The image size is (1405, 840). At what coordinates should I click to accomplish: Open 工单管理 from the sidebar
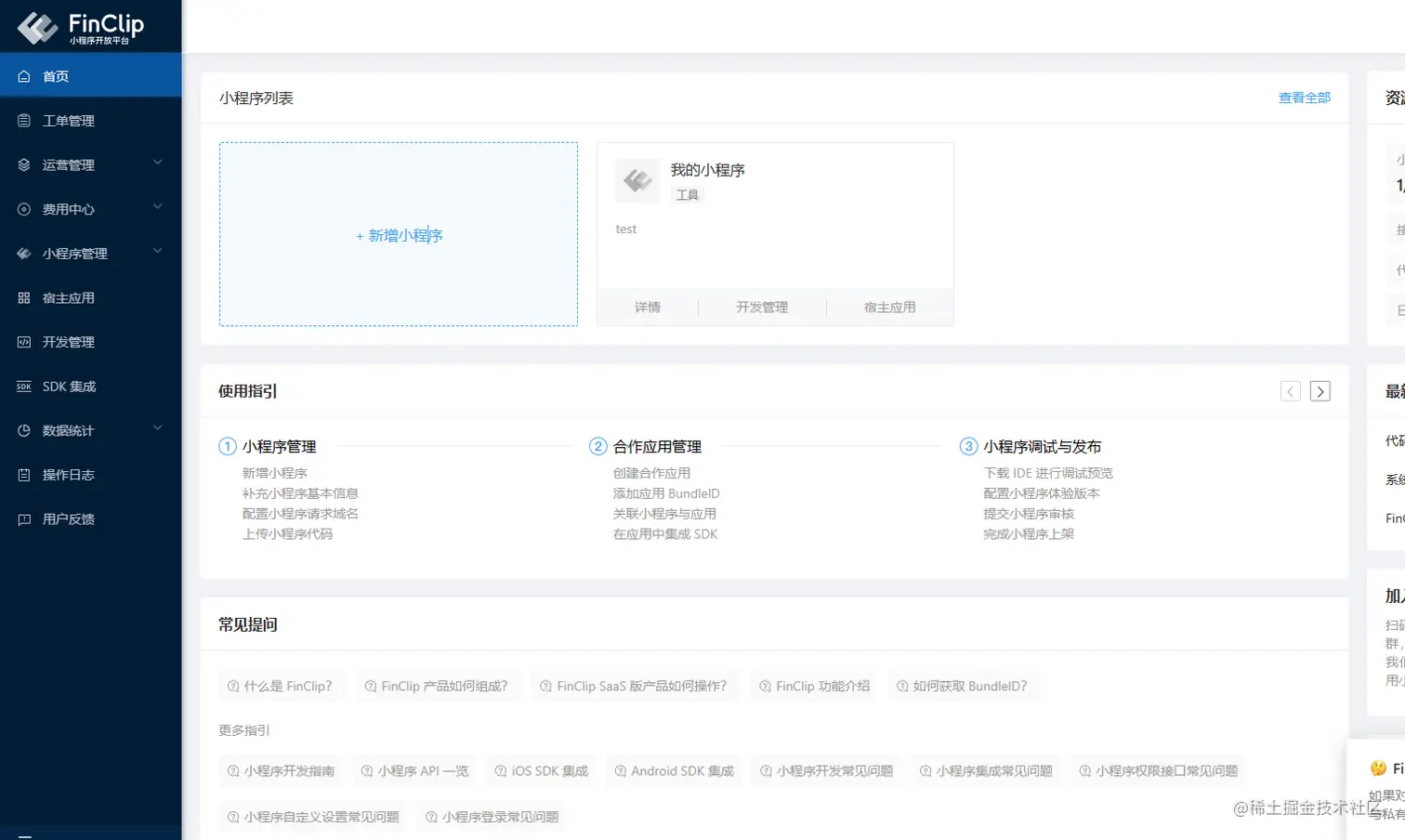(91, 121)
